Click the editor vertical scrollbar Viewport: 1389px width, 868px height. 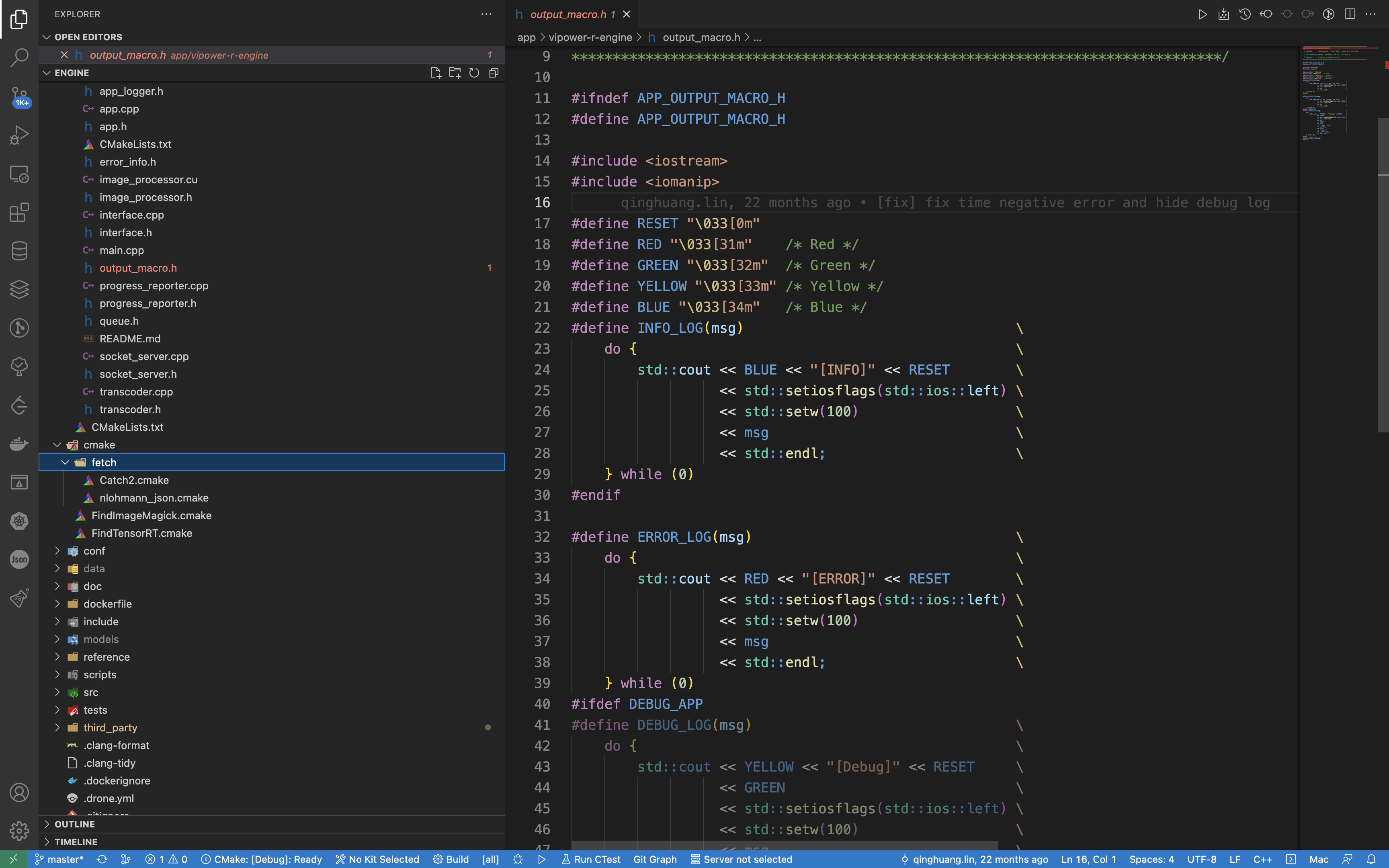[1383, 276]
